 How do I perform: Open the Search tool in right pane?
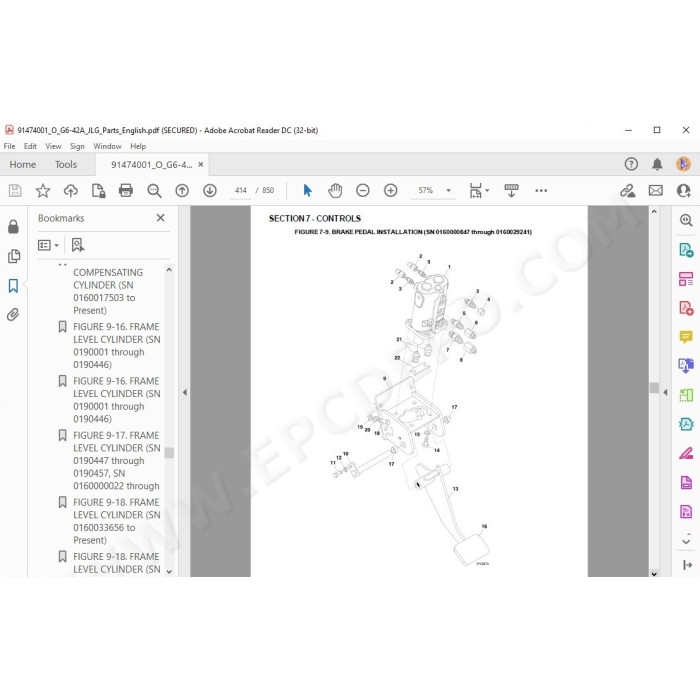686,220
